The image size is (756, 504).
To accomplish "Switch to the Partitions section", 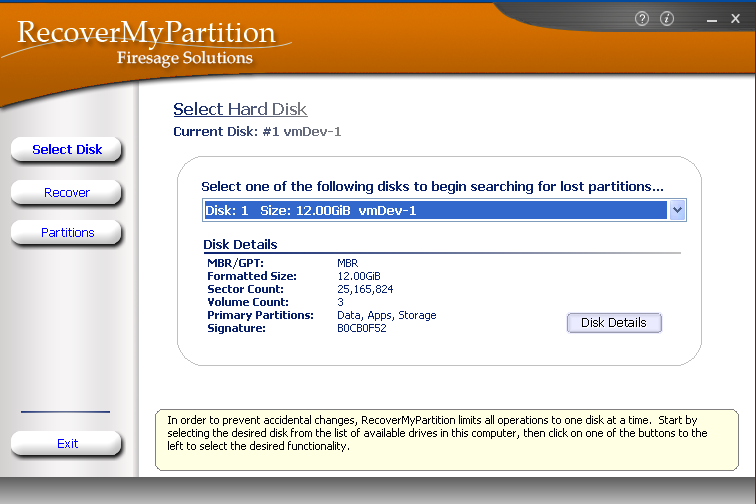I will pyautogui.click(x=67, y=233).
